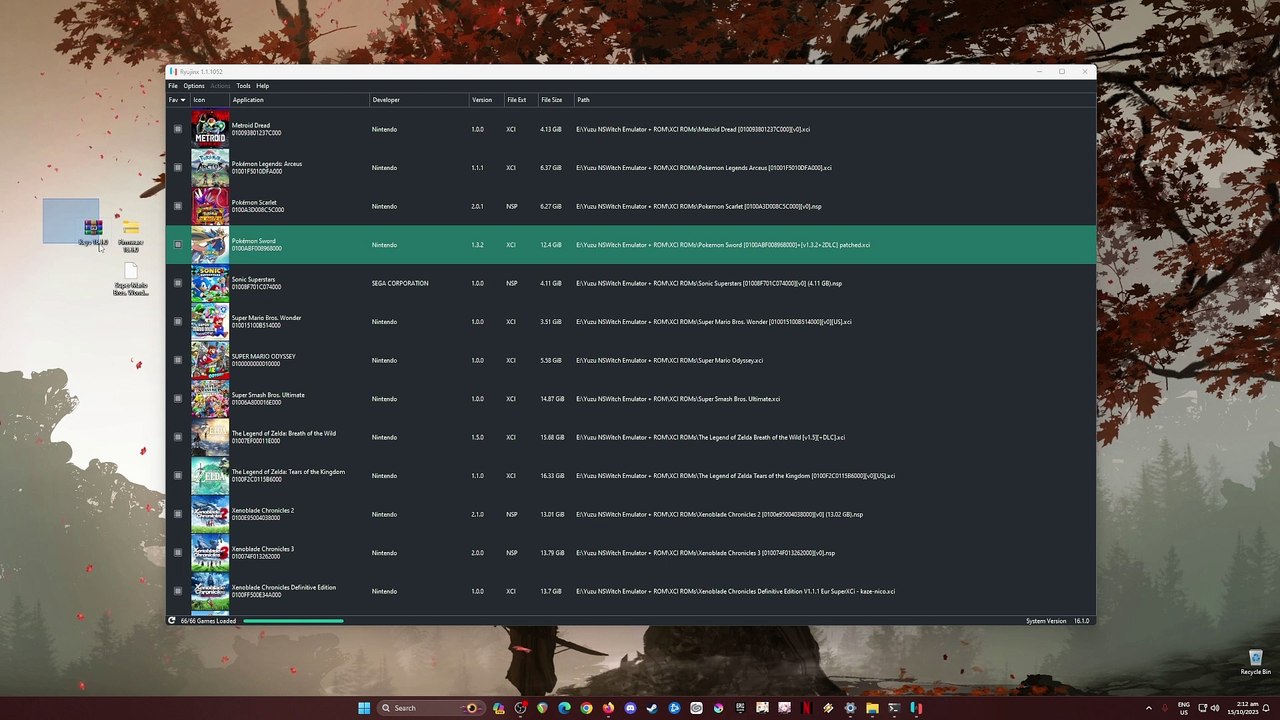This screenshot has height=720, width=1280.
Task: Open the Epic Games Launcher from the taskbar
Action: click(740, 708)
